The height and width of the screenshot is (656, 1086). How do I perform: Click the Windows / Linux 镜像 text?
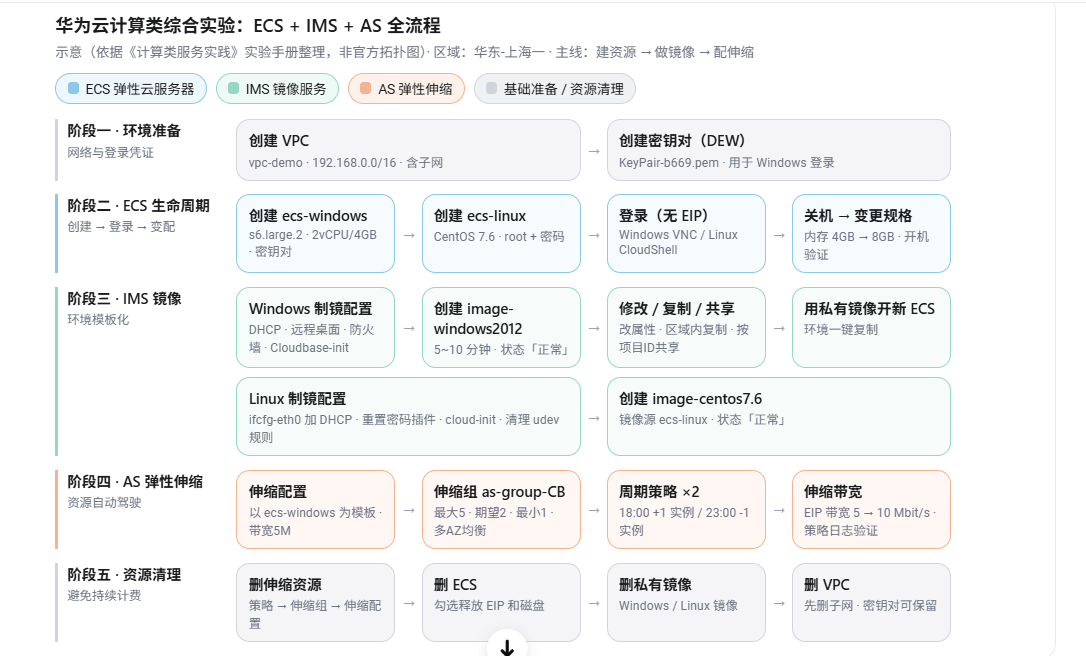tap(678, 605)
